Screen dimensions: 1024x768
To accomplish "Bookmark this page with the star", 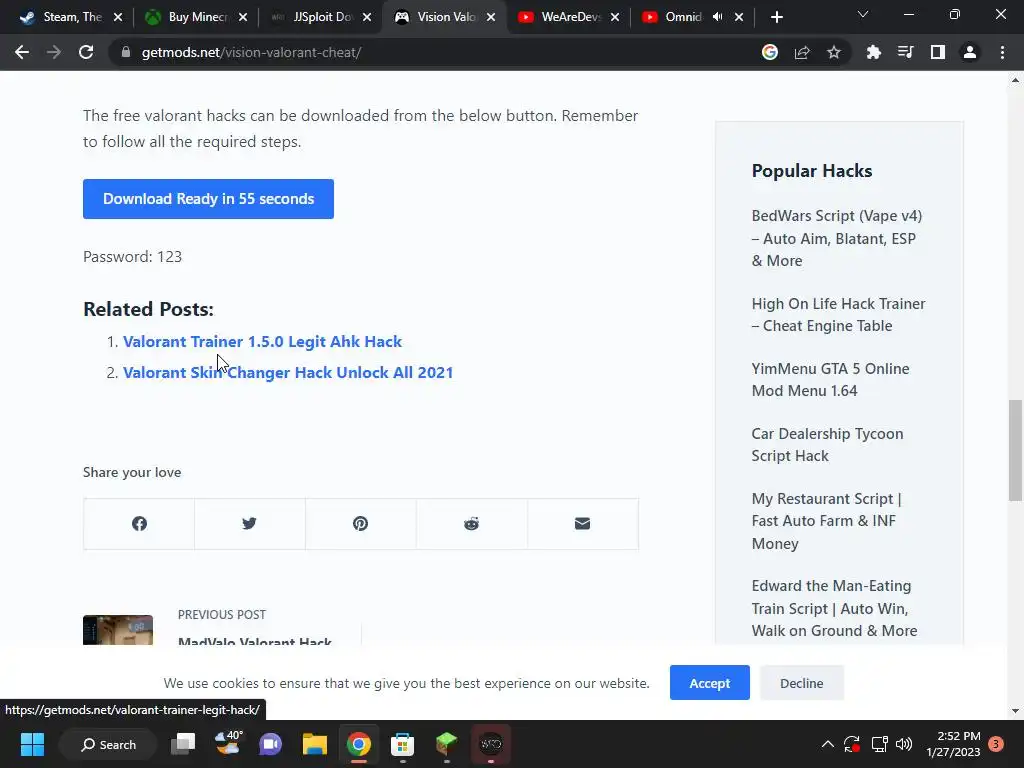I will point(834,52).
